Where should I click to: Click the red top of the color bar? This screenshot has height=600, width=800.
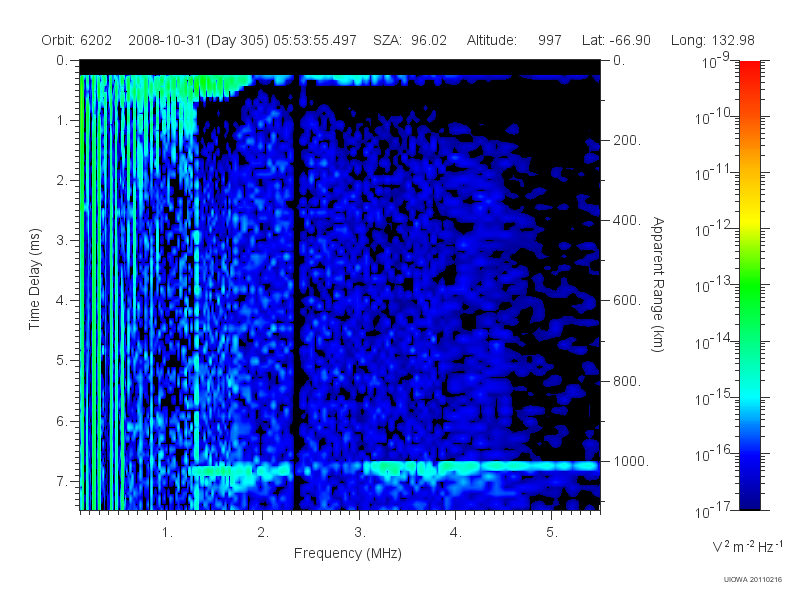[x=749, y=69]
